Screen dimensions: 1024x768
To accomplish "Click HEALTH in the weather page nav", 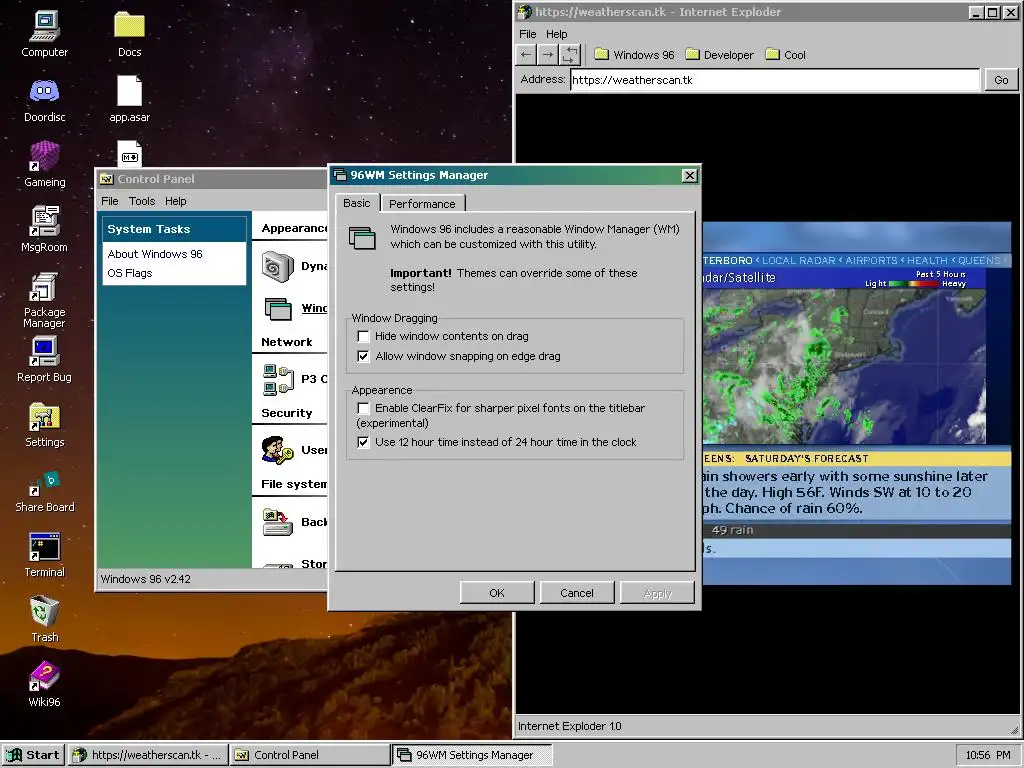I will click(927, 260).
